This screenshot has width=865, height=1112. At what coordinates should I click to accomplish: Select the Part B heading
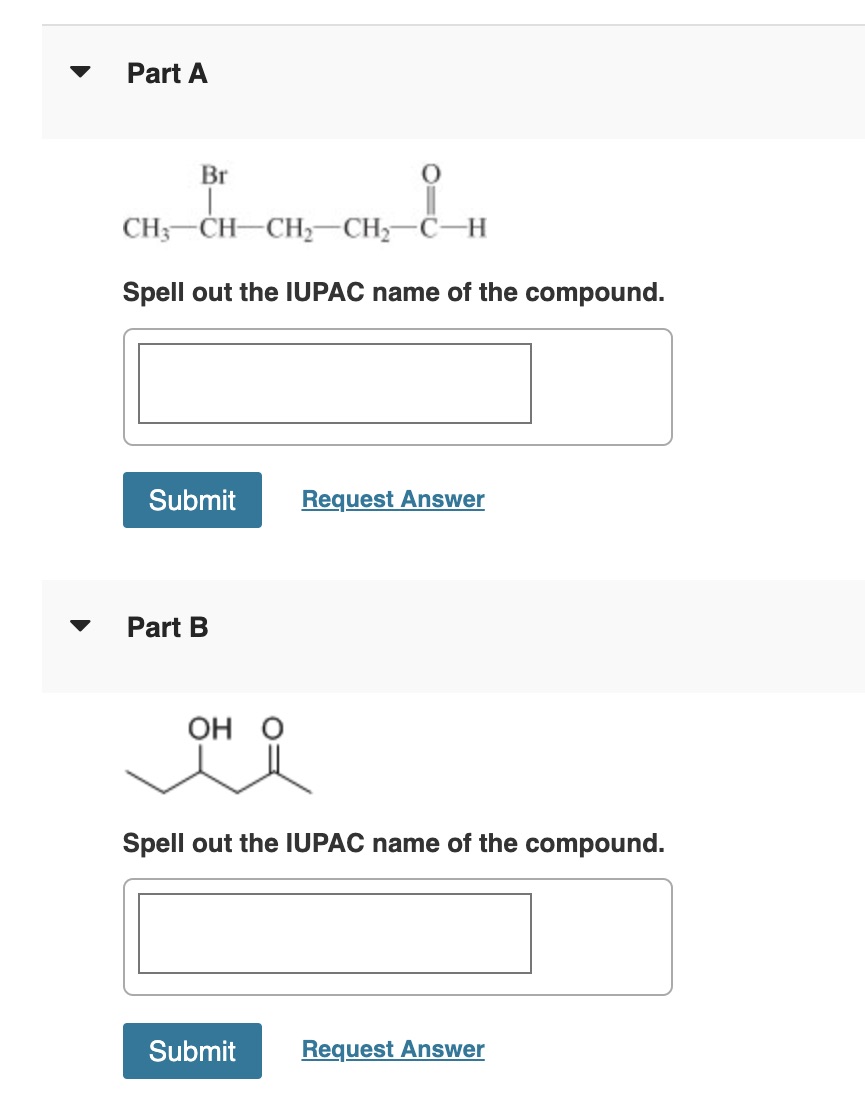tap(166, 627)
